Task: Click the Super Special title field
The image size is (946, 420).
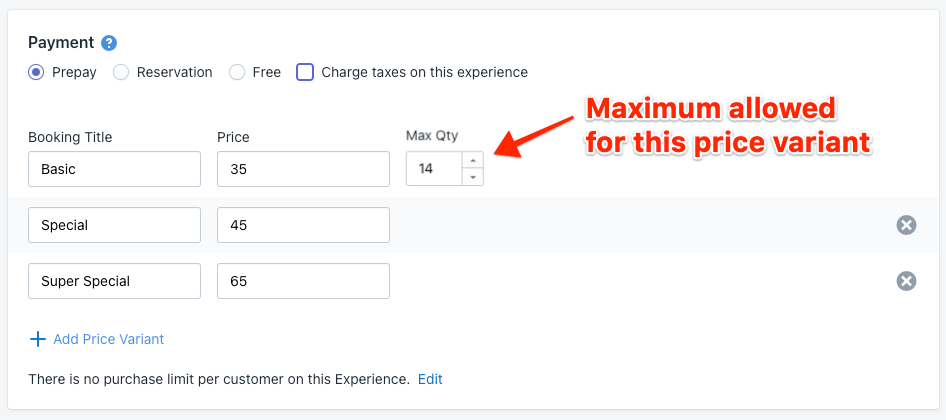Action: [115, 281]
